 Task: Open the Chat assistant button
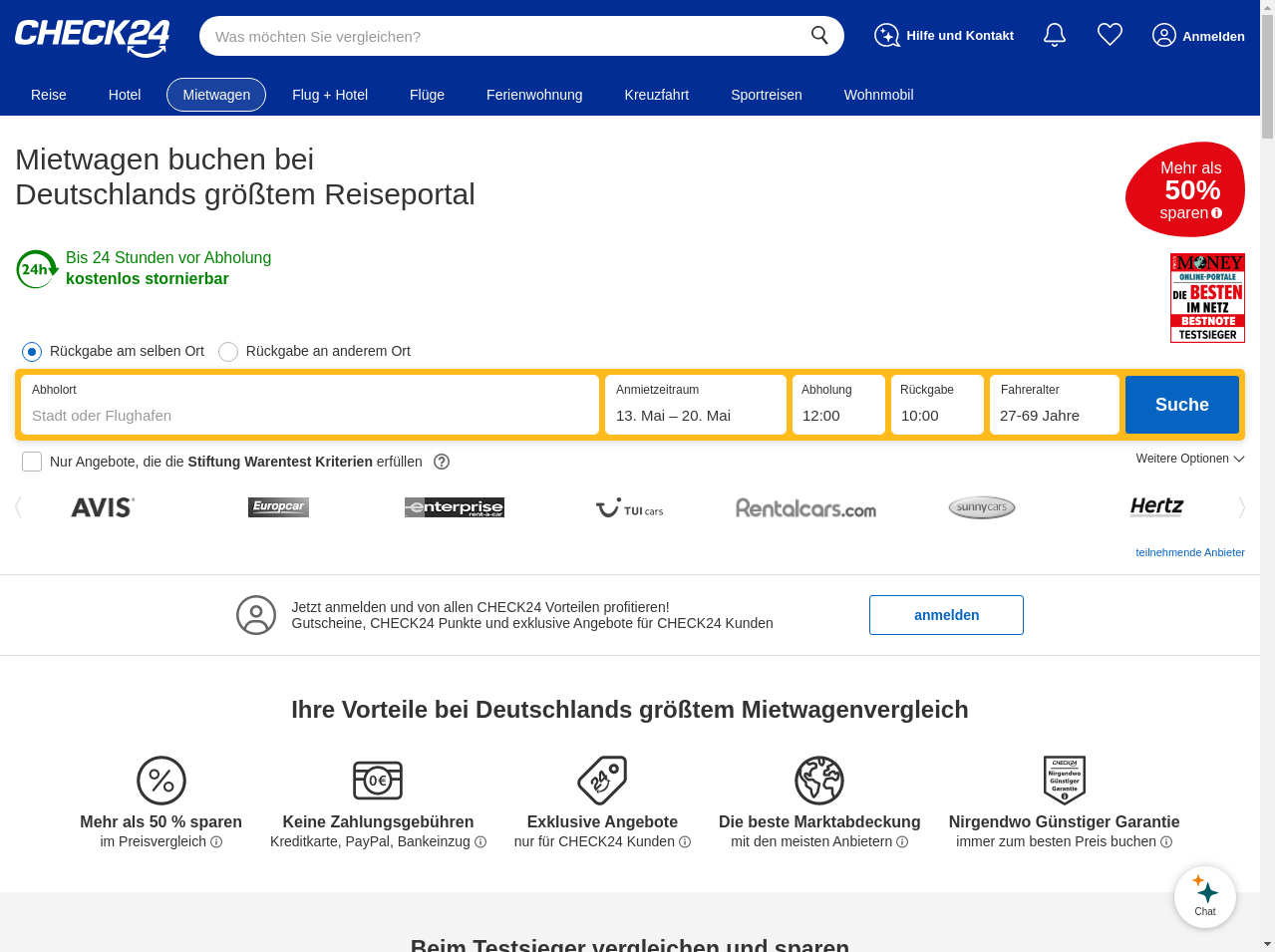pyautogui.click(x=1205, y=897)
